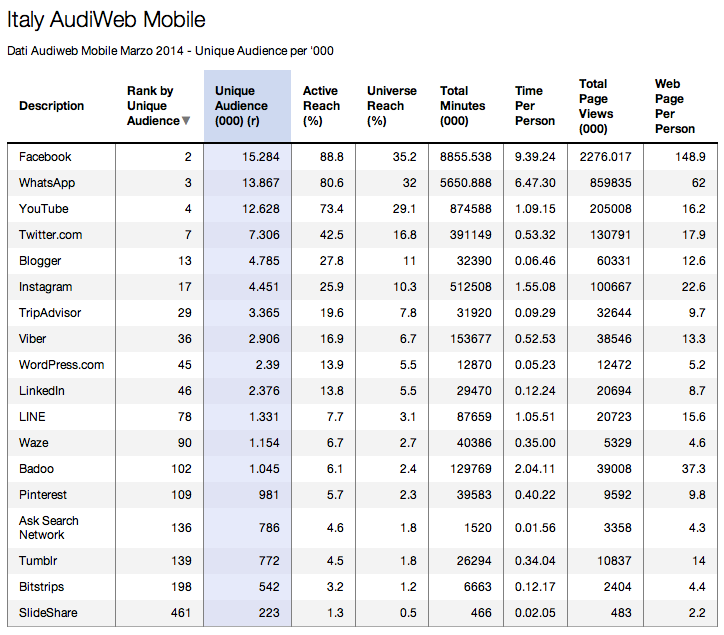Select the Bitstrips row label
This screenshot has width=724, height=635.
(x=41, y=587)
